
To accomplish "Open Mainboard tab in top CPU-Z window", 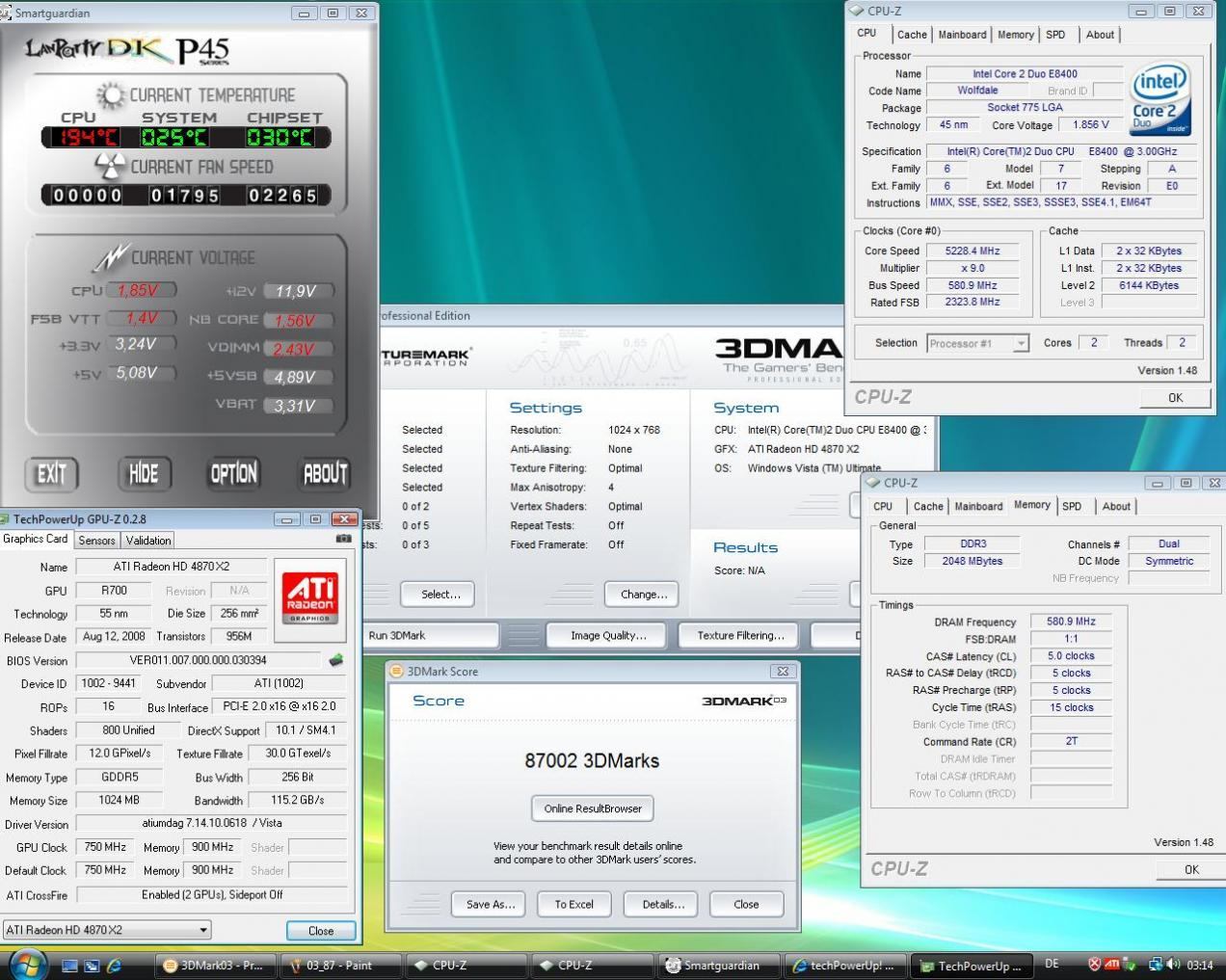I will tap(962, 35).
